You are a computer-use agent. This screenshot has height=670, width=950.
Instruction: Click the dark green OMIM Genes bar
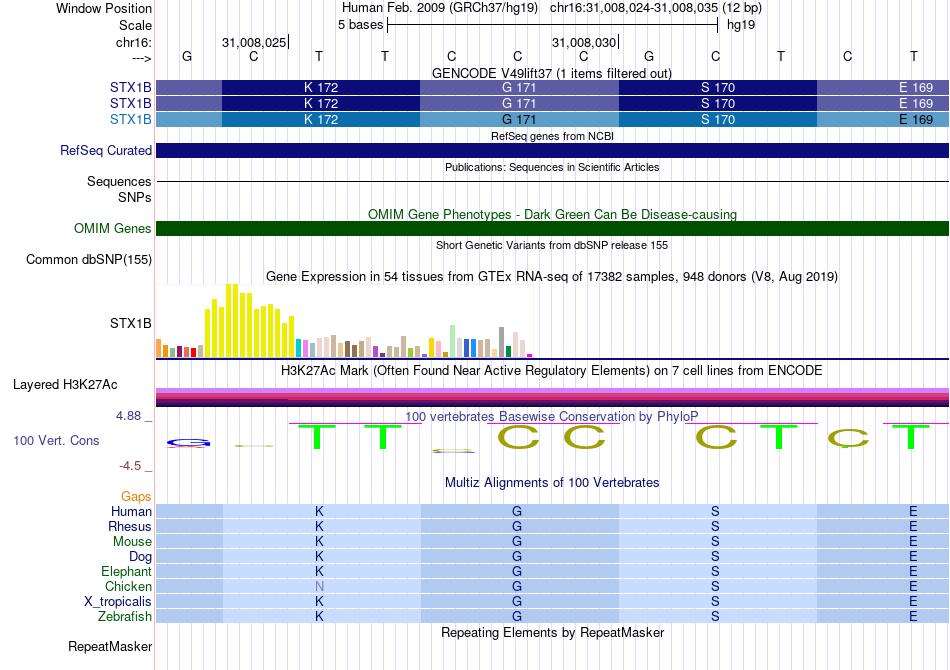552,228
